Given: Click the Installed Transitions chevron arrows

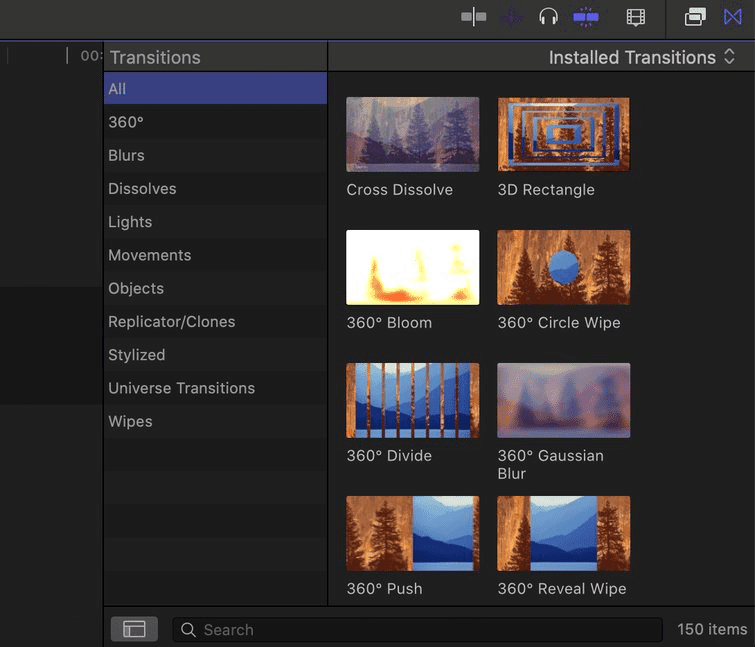Looking at the screenshot, I should tap(729, 57).
